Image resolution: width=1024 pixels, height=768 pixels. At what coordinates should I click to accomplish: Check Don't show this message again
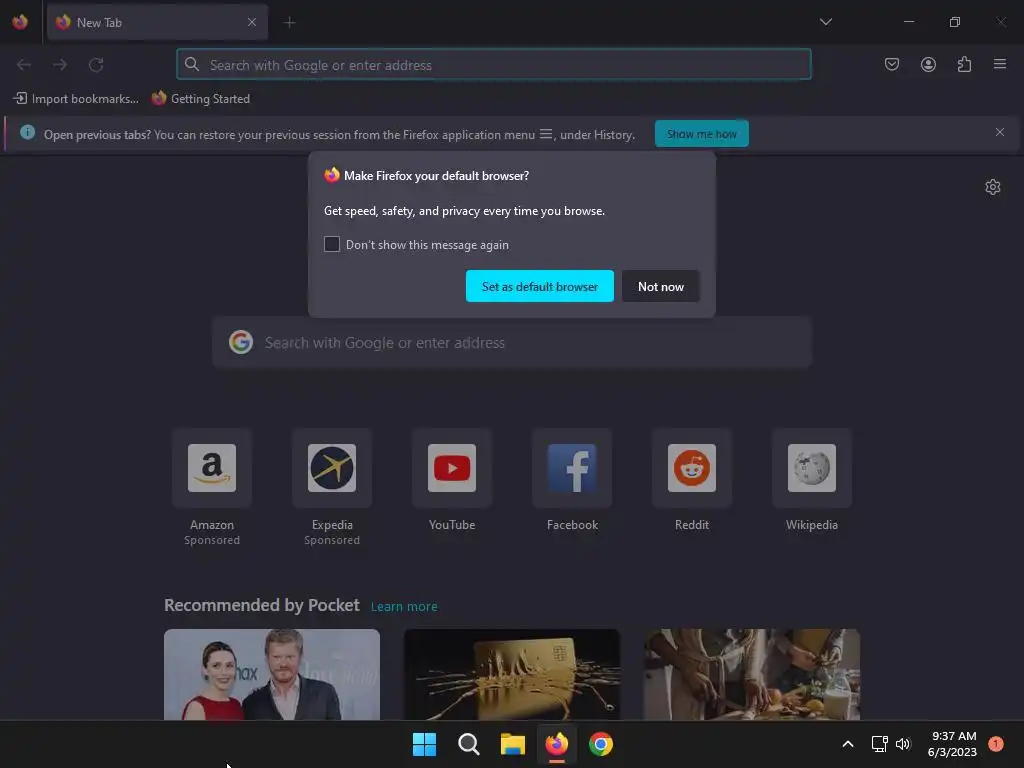click(x=332, y=244)
